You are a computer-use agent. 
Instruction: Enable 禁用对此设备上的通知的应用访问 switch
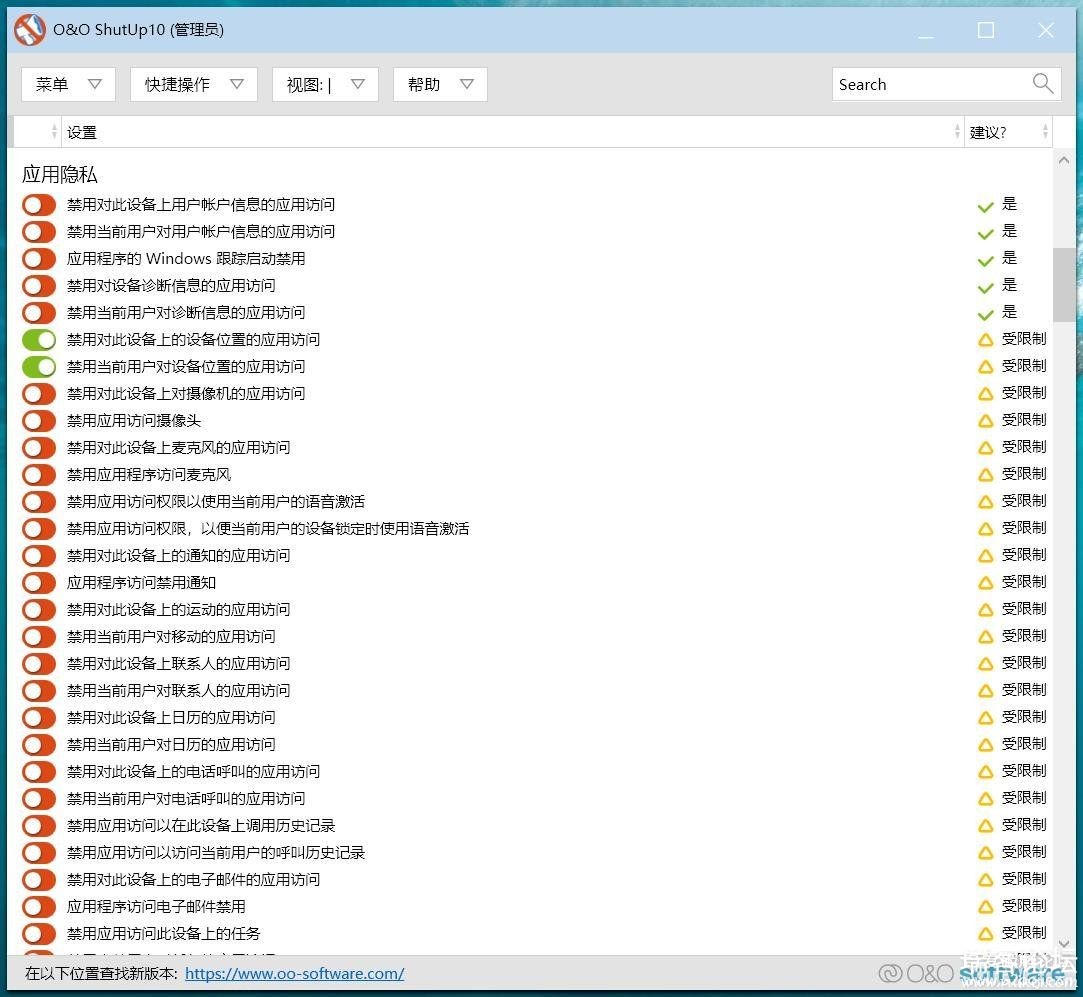pos(39,556)
